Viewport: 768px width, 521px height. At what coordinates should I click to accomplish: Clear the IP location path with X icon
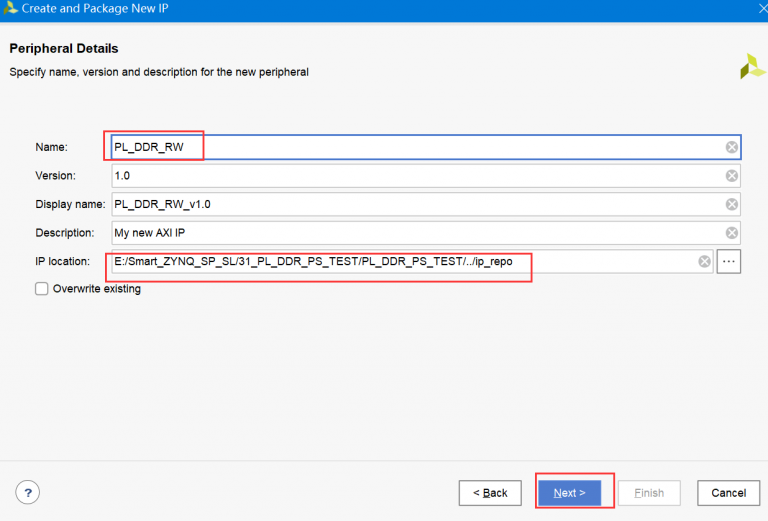tap(704, 262)
